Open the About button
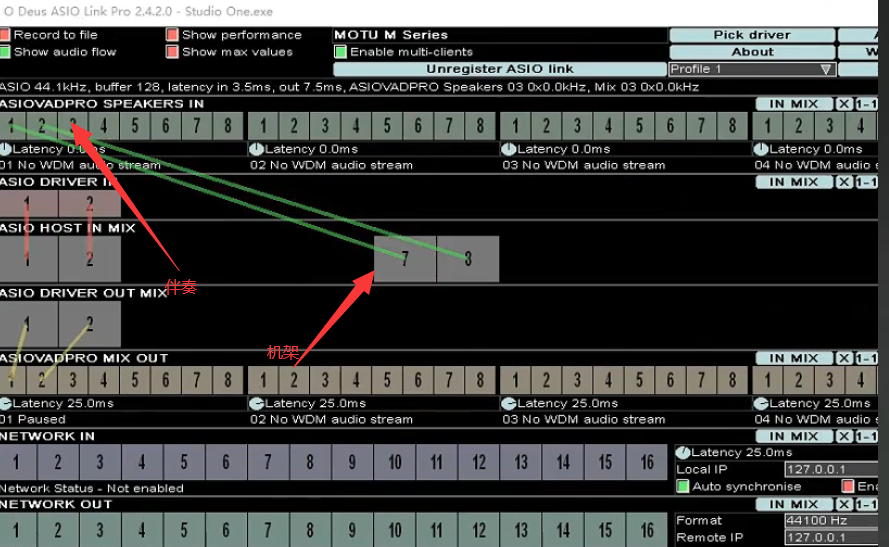Screen dimensions: 889x547 752,52
